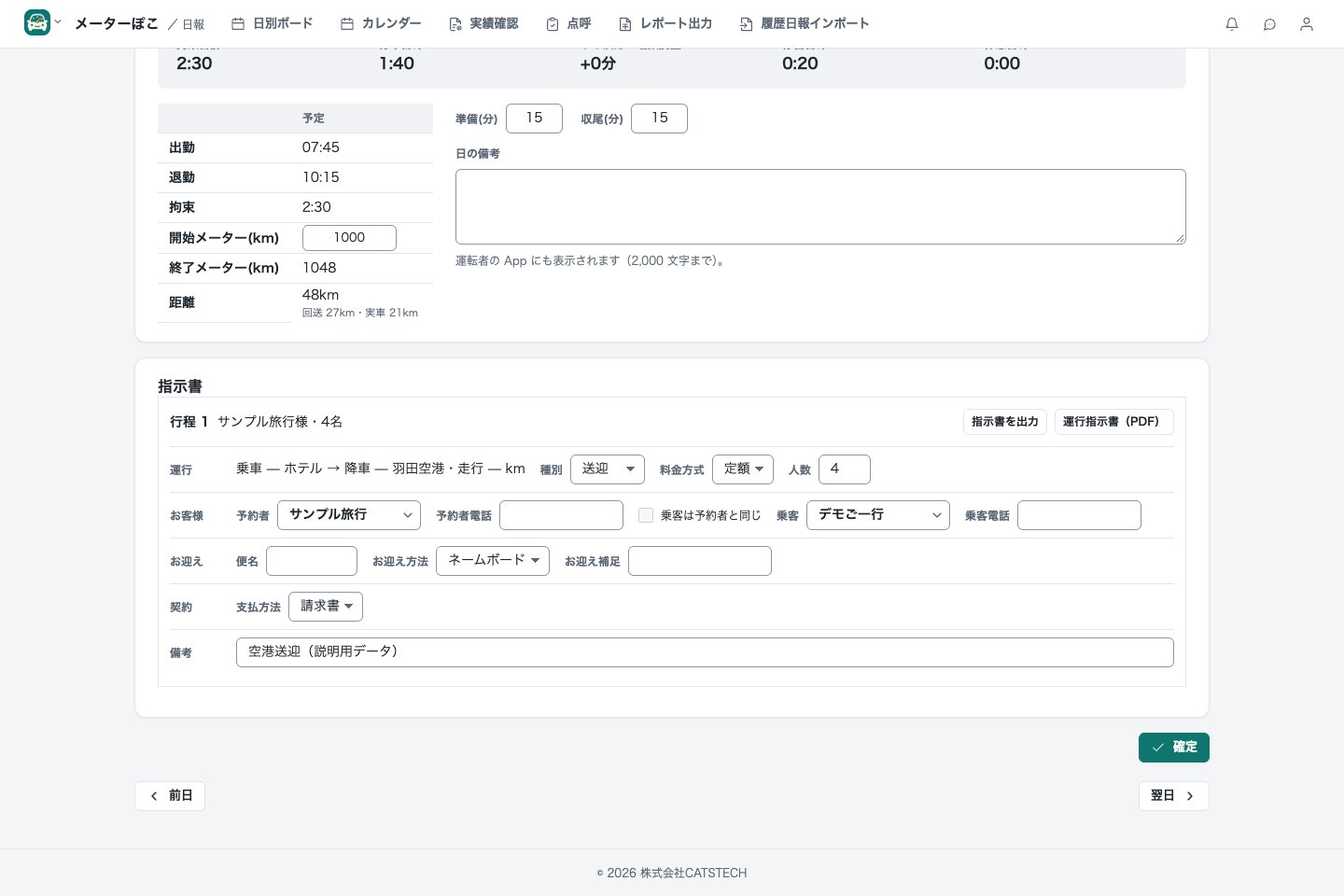Open the notifications bell icon
This screenshot has width=1344, height=896.
(1232, 24)
